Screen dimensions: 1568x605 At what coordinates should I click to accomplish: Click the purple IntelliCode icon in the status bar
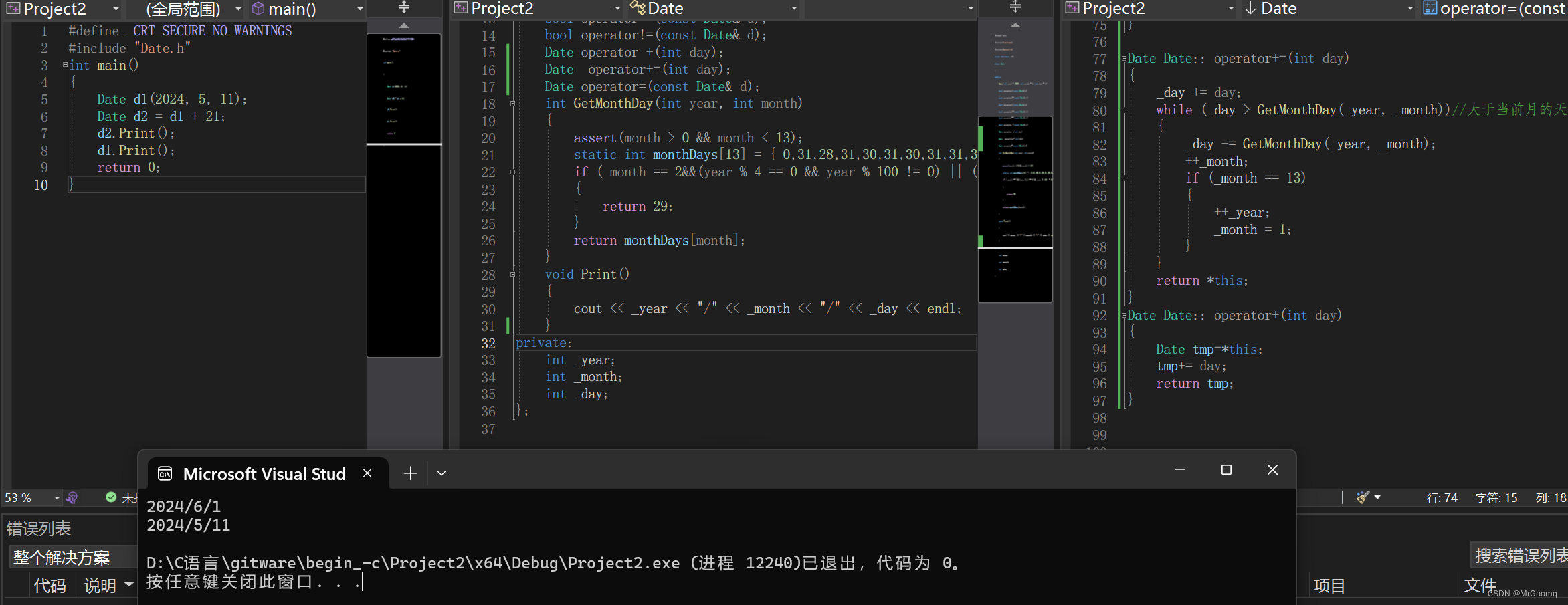point(72,497)
